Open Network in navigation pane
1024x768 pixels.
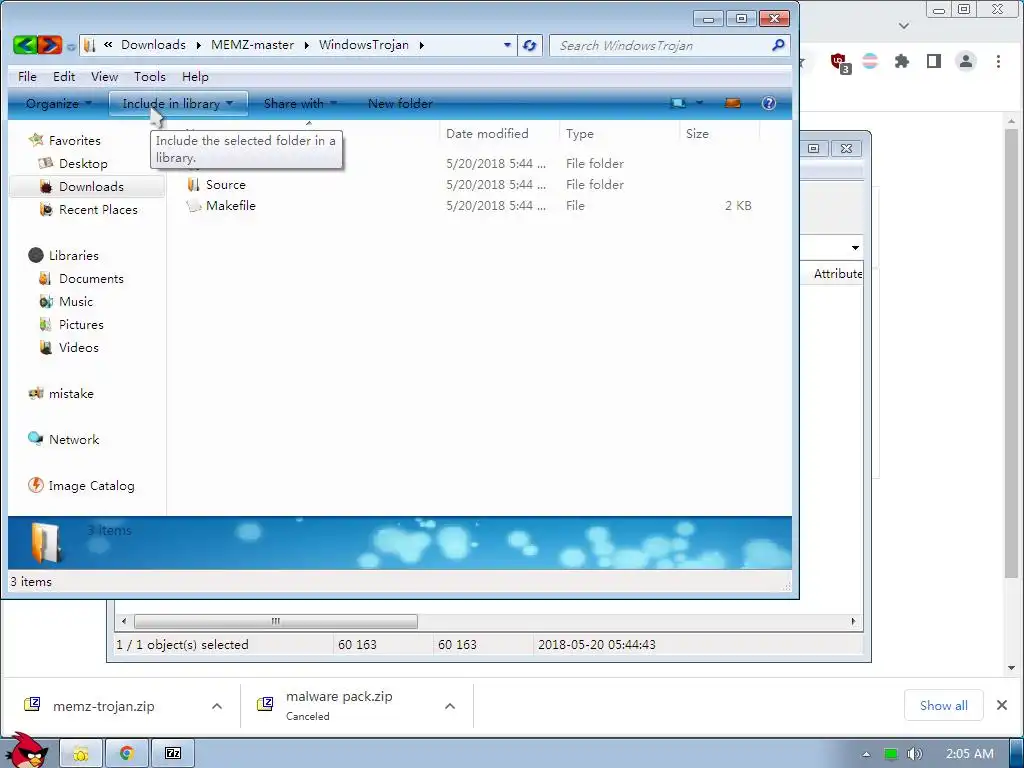tap(74, 440)
